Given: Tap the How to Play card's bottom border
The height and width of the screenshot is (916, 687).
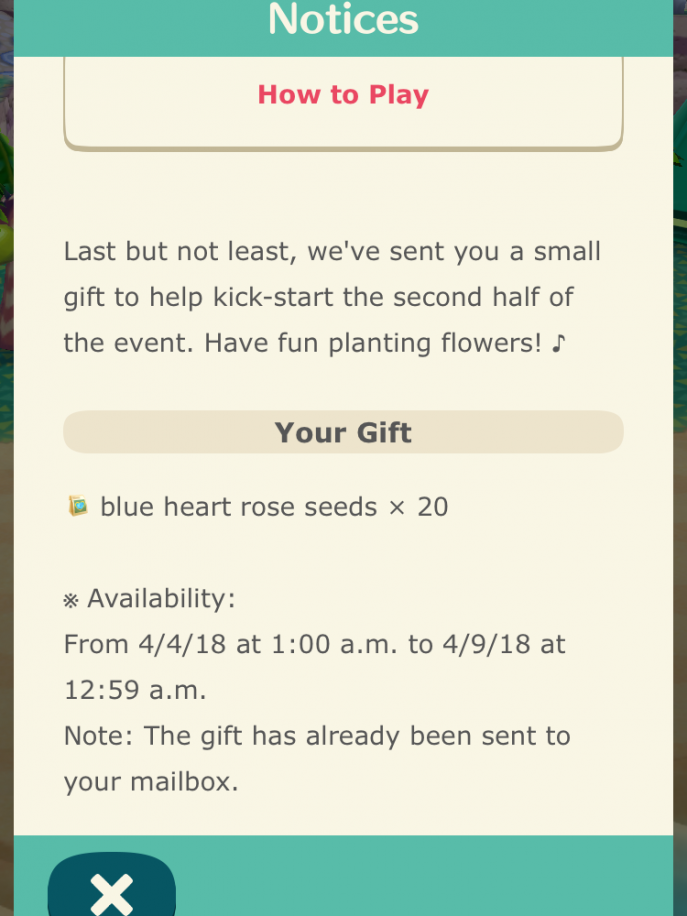Looking at the screenshot, I should pos(344,148).
